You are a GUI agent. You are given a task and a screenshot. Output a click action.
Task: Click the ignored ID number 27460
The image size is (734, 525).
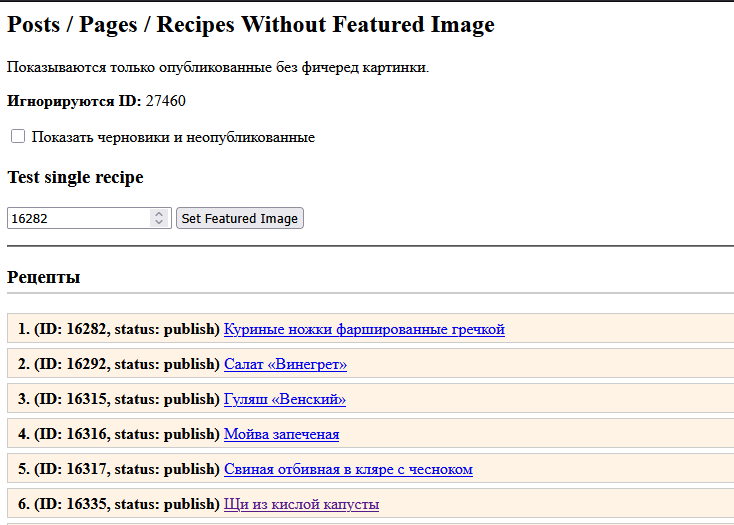pyautogui.click(x=165, y=101)
